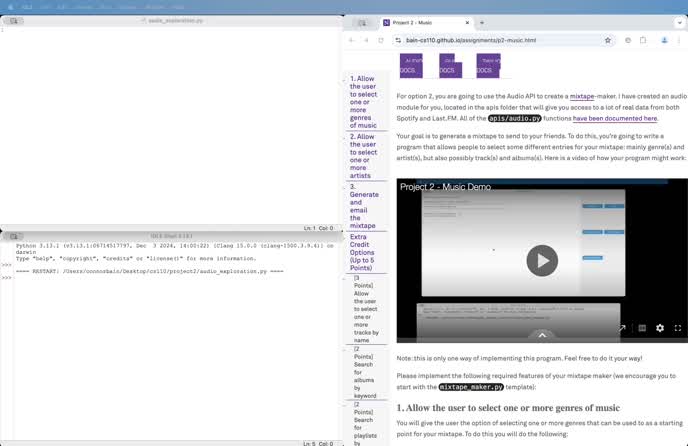This screenshot has height=446, width=688.
Task: Expand the upward chevron at the video bottom
Action: (542, 335)
